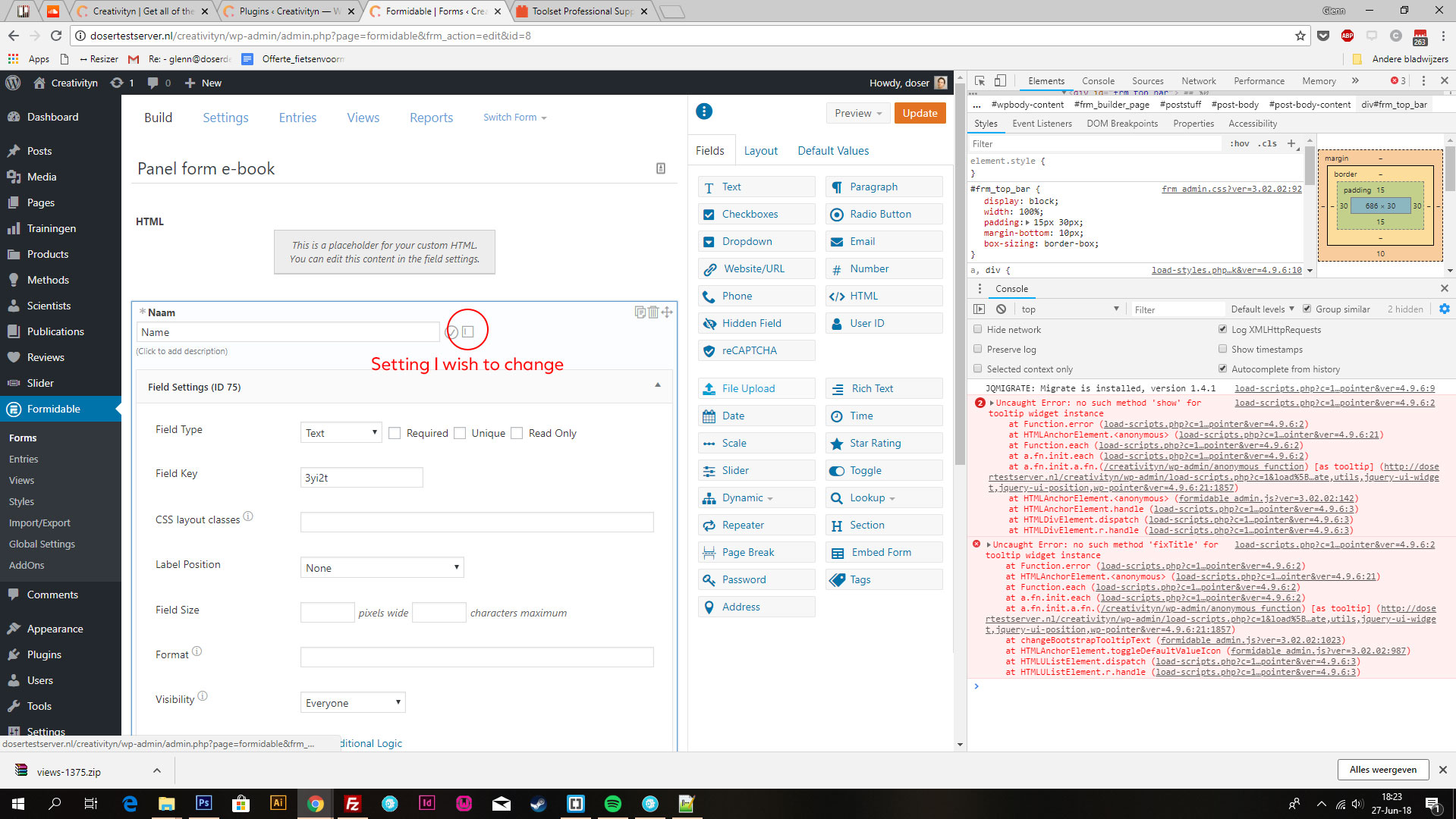Open the Preview dropdown button
Screen dimensions: 1456x819
pyautogui.click(x=857, y=113)
